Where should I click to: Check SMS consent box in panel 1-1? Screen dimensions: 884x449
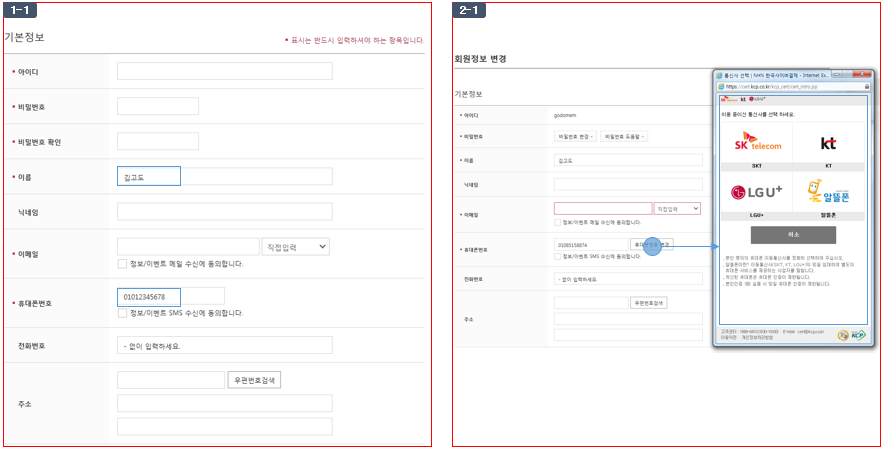(122, 313)
